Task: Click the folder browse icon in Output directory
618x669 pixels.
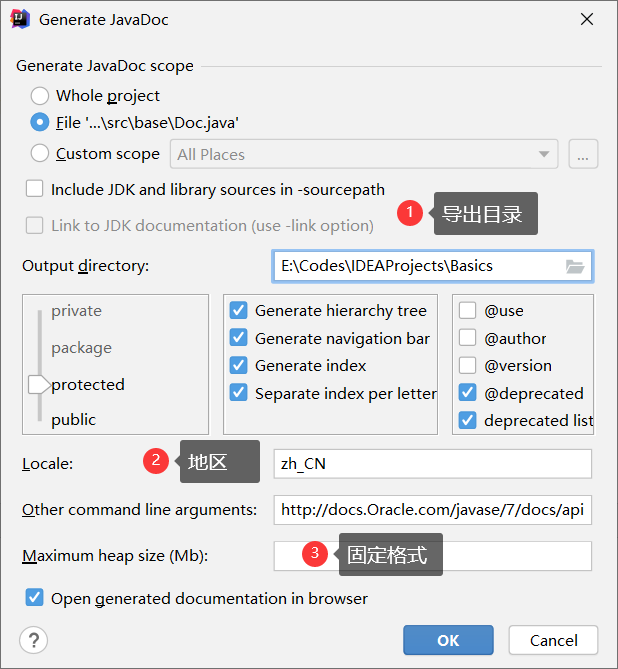Action: [574, 267]
